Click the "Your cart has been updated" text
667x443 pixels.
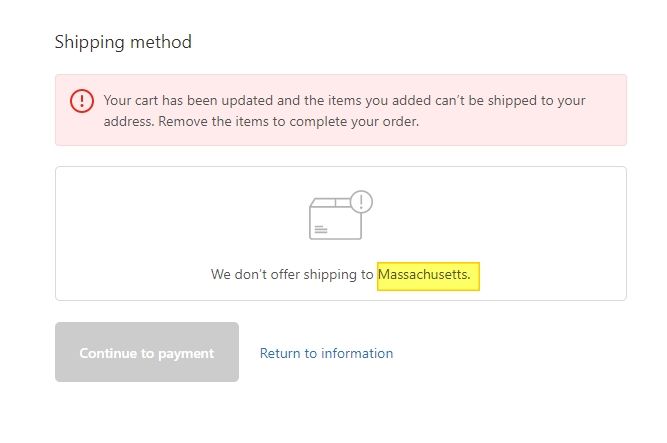pos(186,101)
